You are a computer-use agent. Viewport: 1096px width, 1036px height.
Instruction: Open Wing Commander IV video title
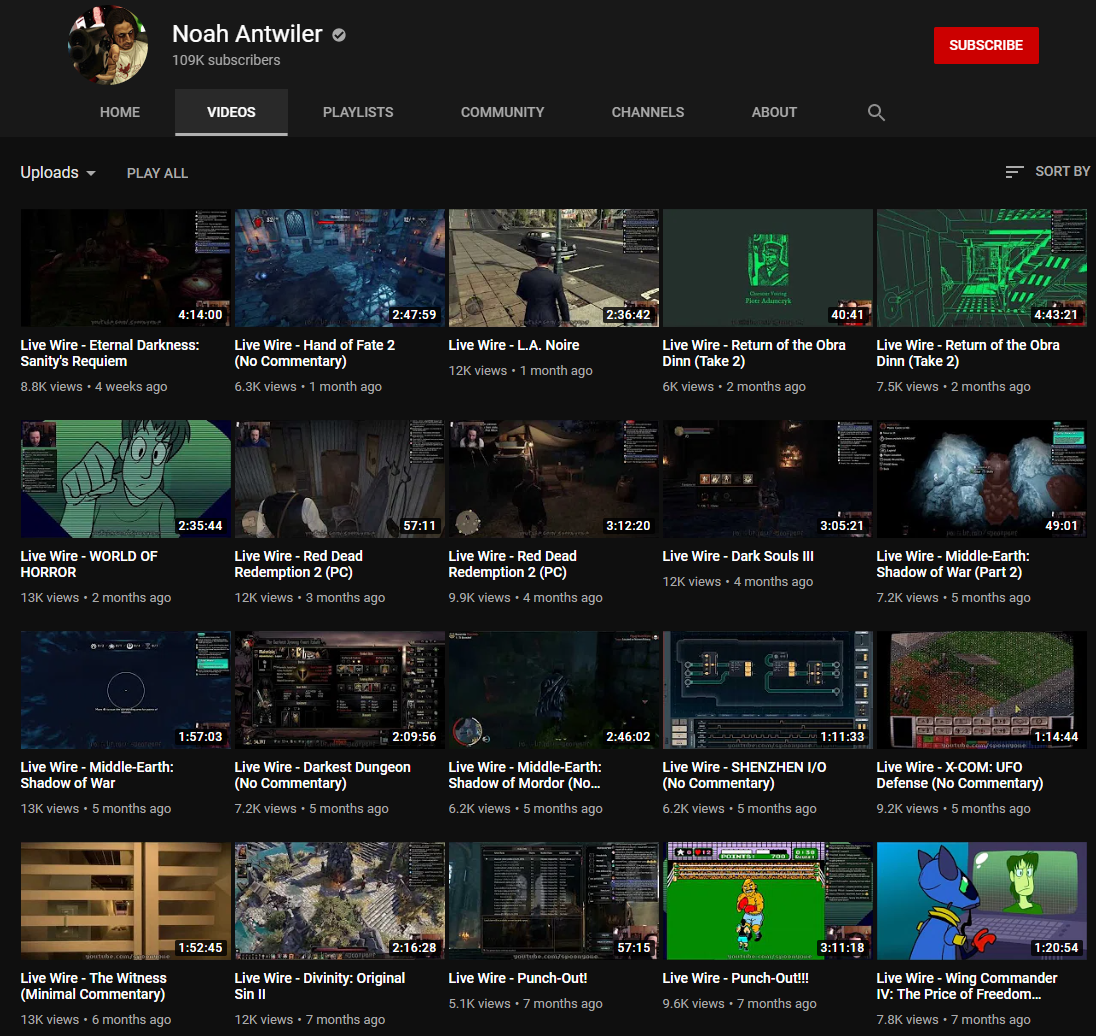point(967,986)
